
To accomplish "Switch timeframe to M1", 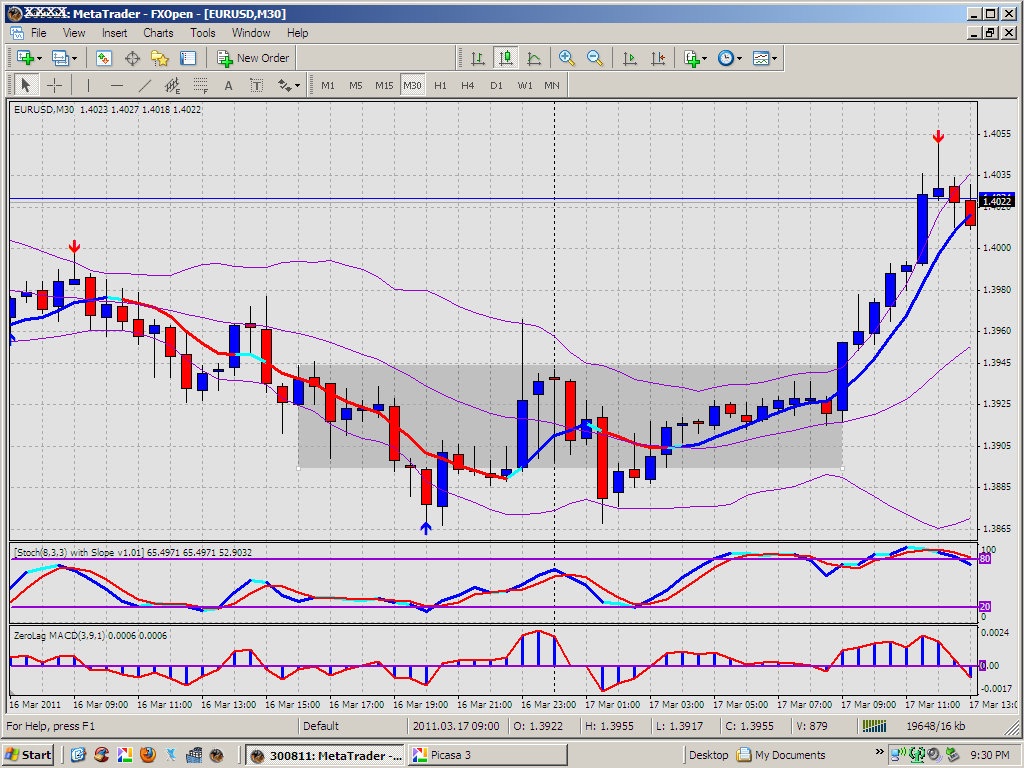I will coord(328,85).
